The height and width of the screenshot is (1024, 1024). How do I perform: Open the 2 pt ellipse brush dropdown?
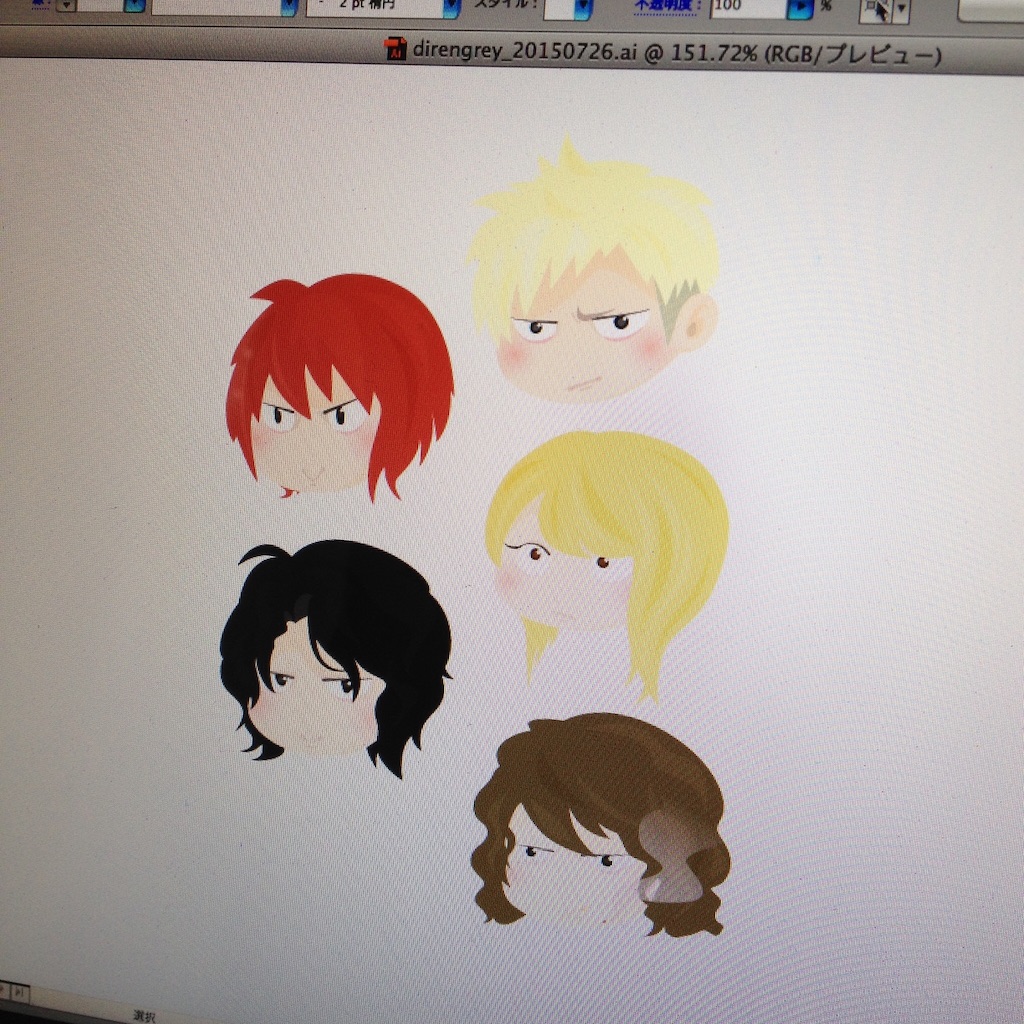pos(451,7)
